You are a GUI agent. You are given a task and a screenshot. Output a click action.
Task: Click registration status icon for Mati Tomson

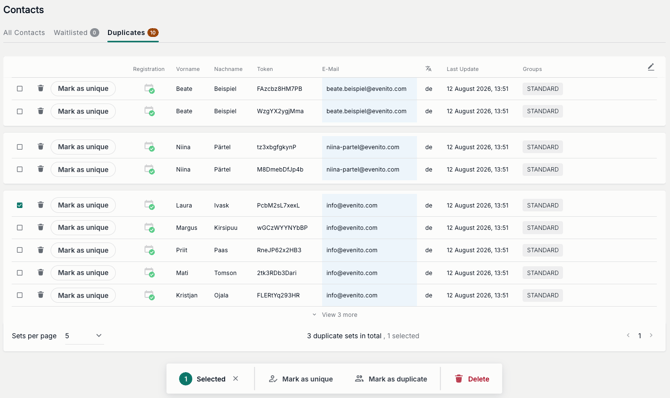[149, 272]
